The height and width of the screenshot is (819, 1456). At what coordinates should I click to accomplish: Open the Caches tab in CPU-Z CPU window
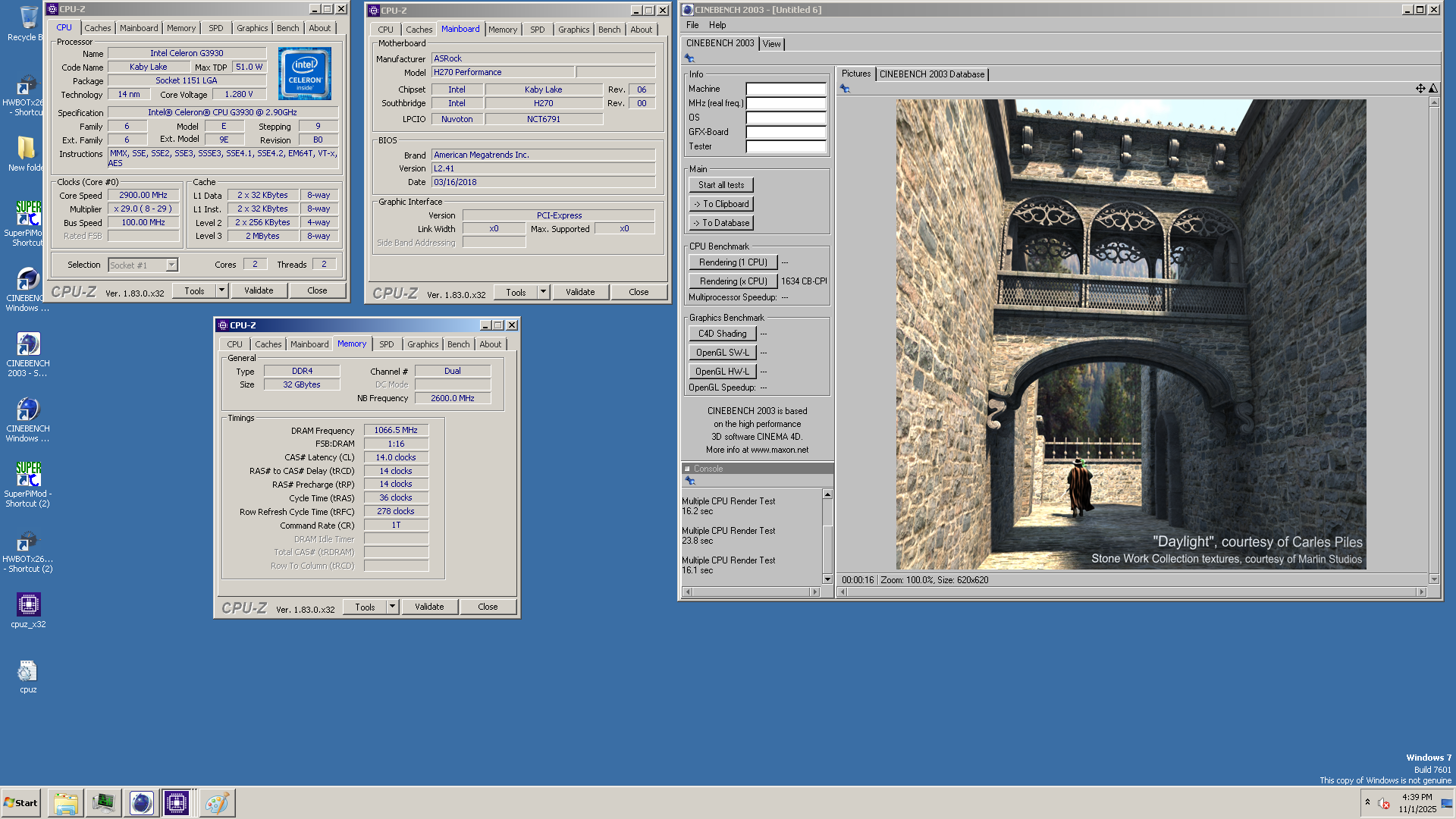coord(98,28)
